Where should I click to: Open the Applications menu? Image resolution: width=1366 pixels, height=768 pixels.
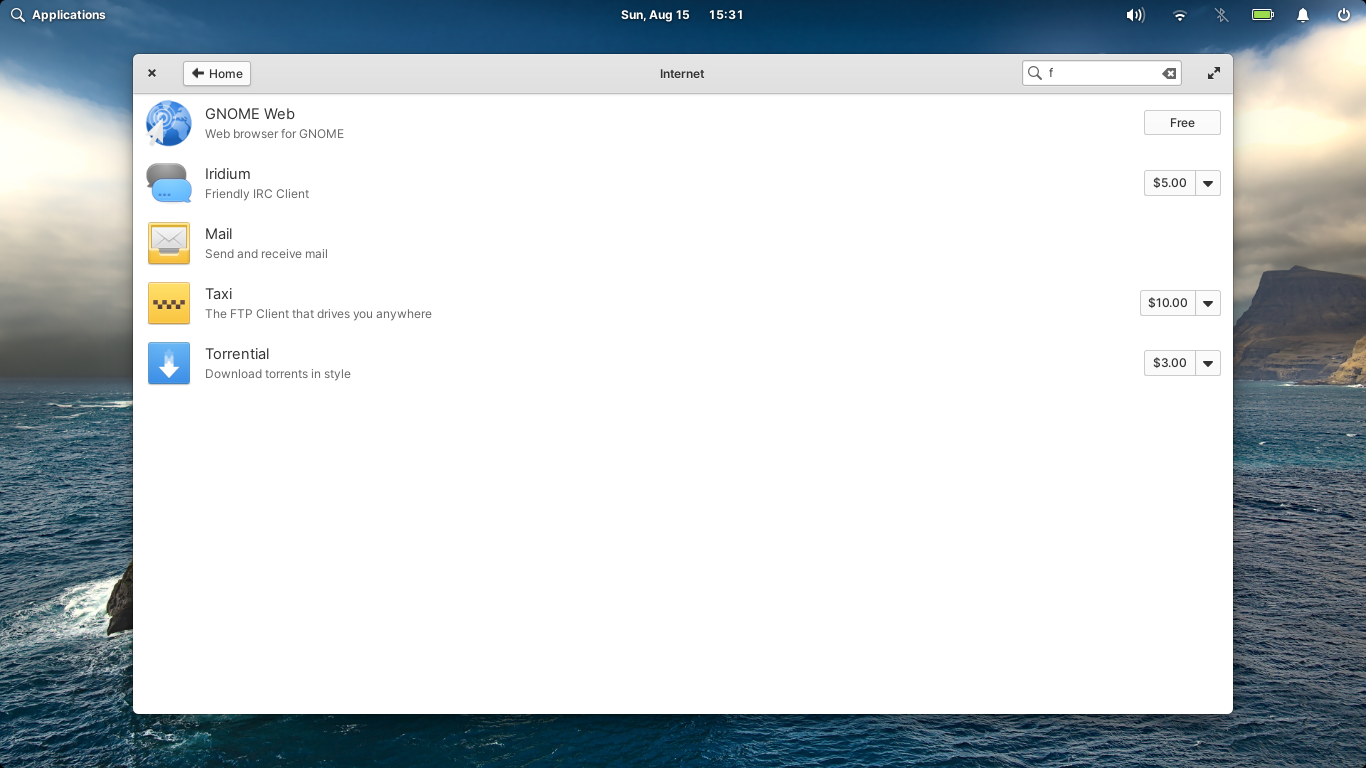(x=58, y=15)
